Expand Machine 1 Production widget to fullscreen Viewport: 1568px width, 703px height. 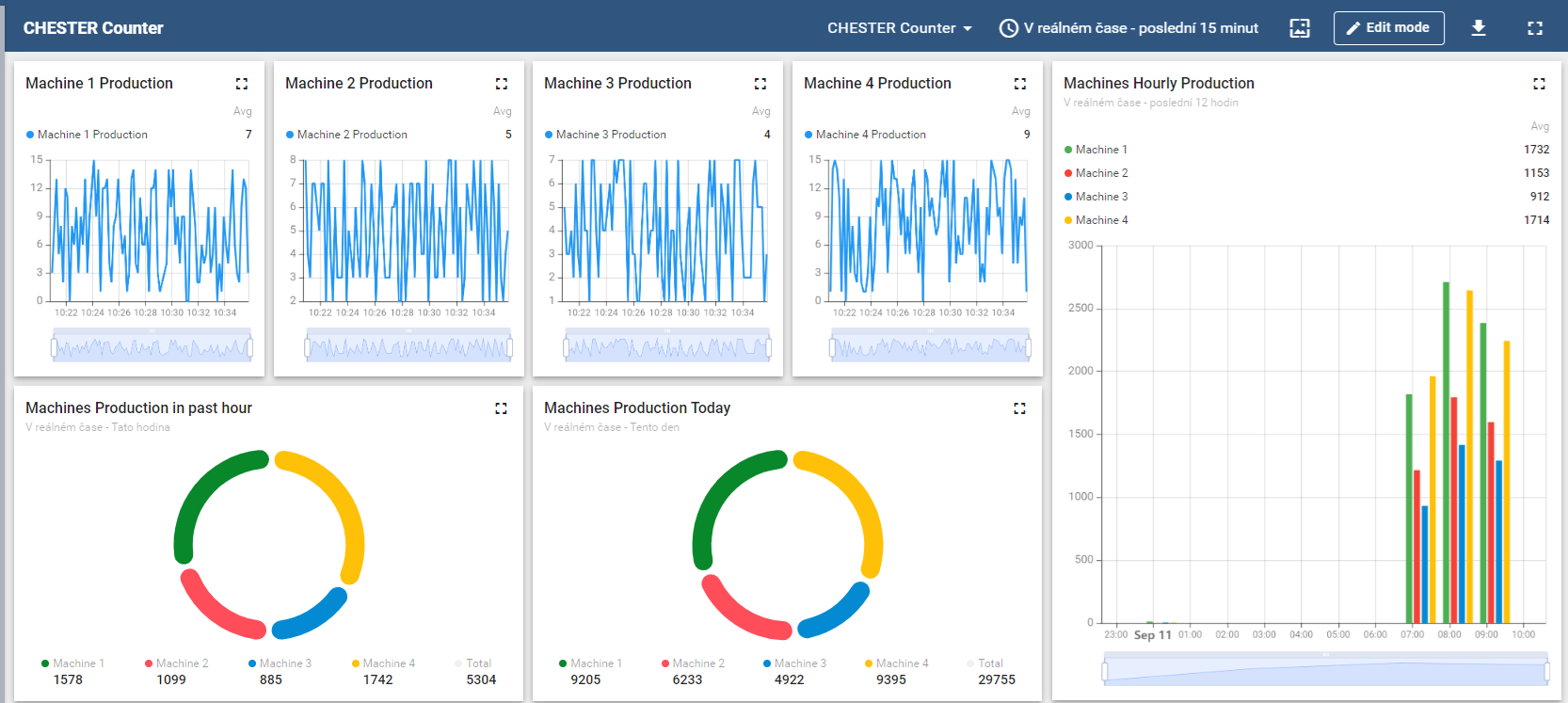[242, 84]
